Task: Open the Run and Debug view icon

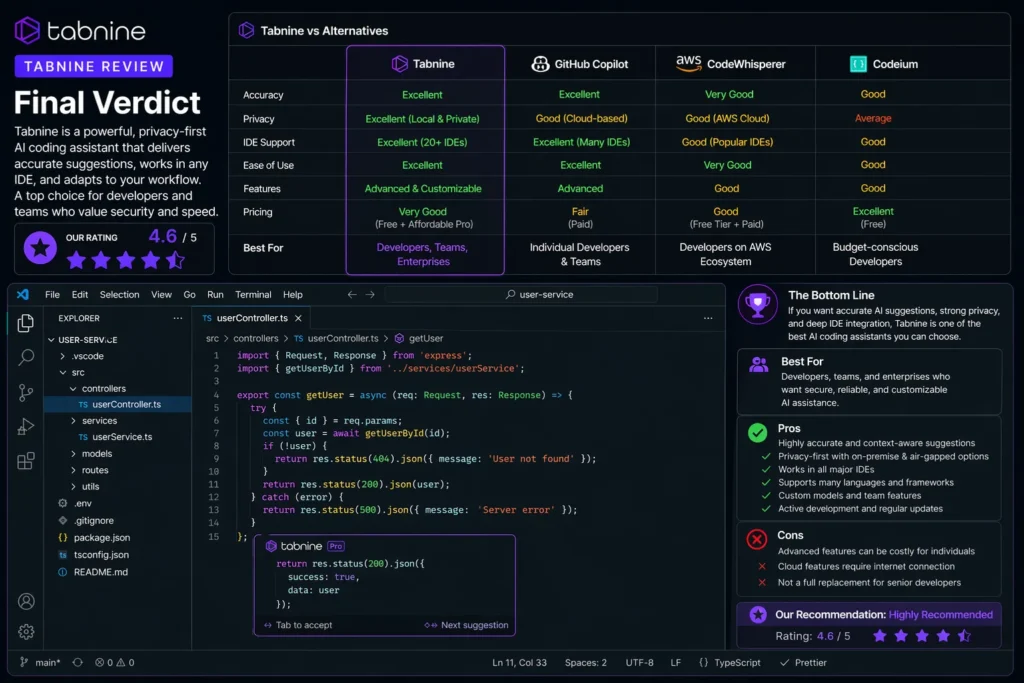Action: pos(25,426)
